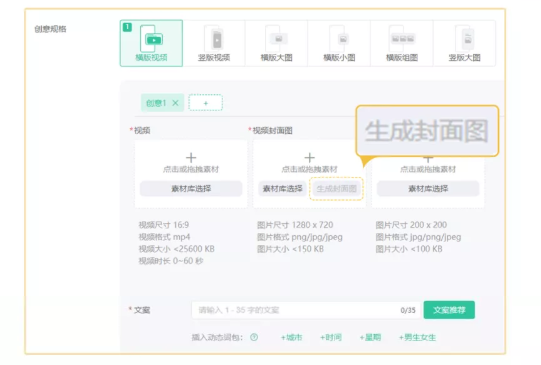This screenshot has height=365, width=541.
Task: Choose the 横版小图 creative format
Action: [x=339, y=43]
